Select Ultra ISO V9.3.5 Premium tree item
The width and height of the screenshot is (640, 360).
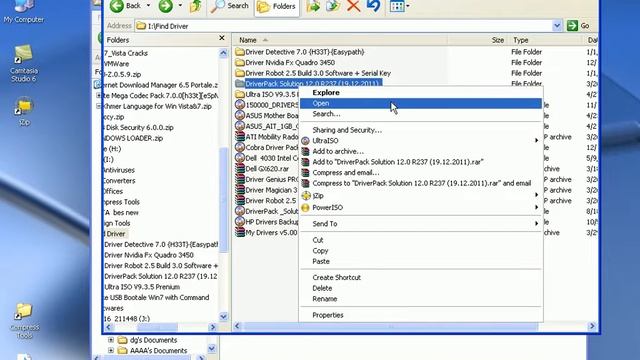[142, 287]
